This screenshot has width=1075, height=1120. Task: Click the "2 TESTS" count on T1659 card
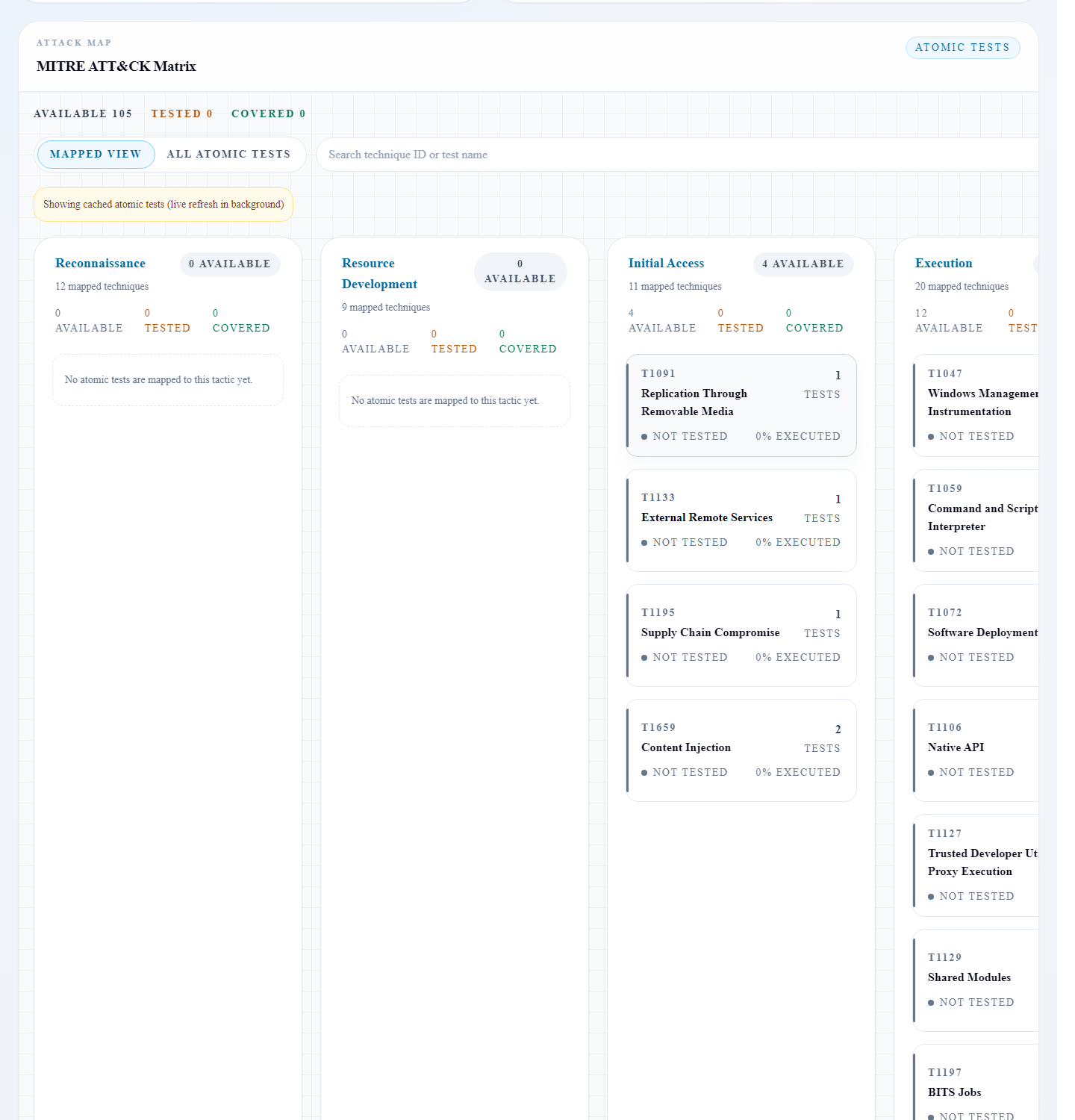pos(822,739)
